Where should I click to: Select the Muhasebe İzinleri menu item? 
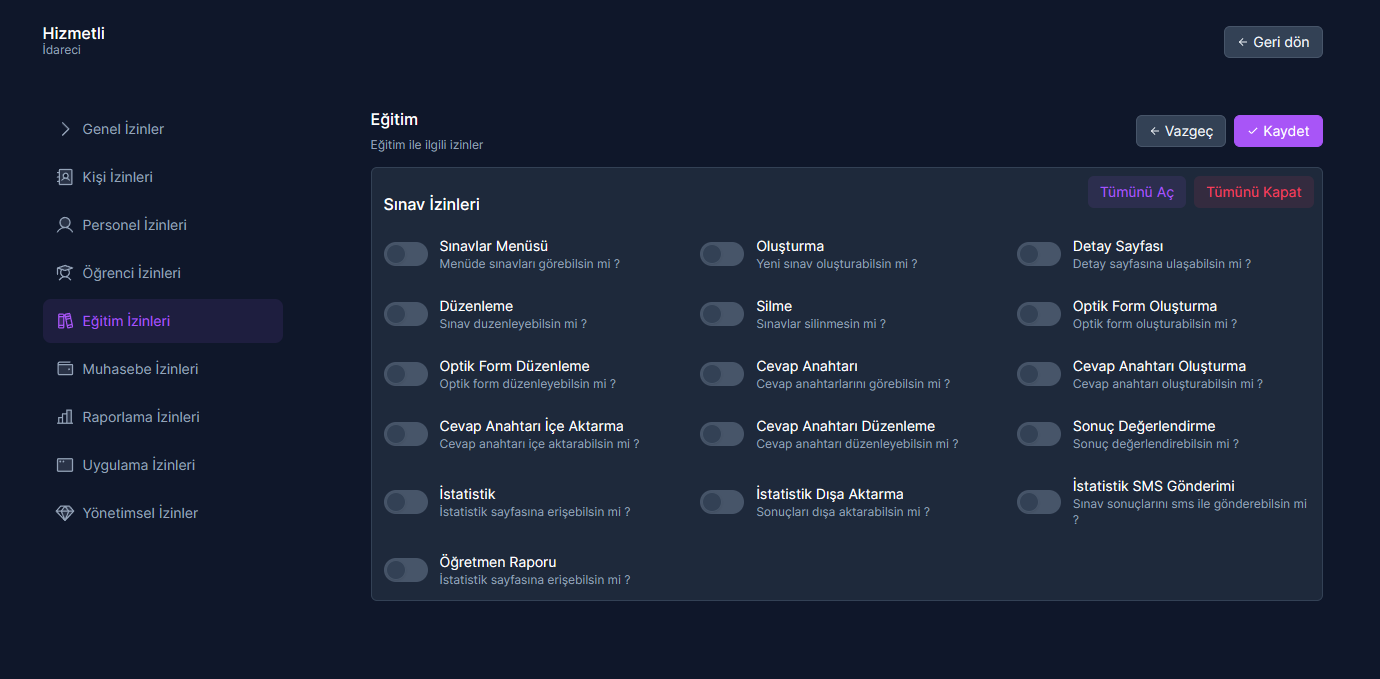pyautogui.click(x=163, y=369)
